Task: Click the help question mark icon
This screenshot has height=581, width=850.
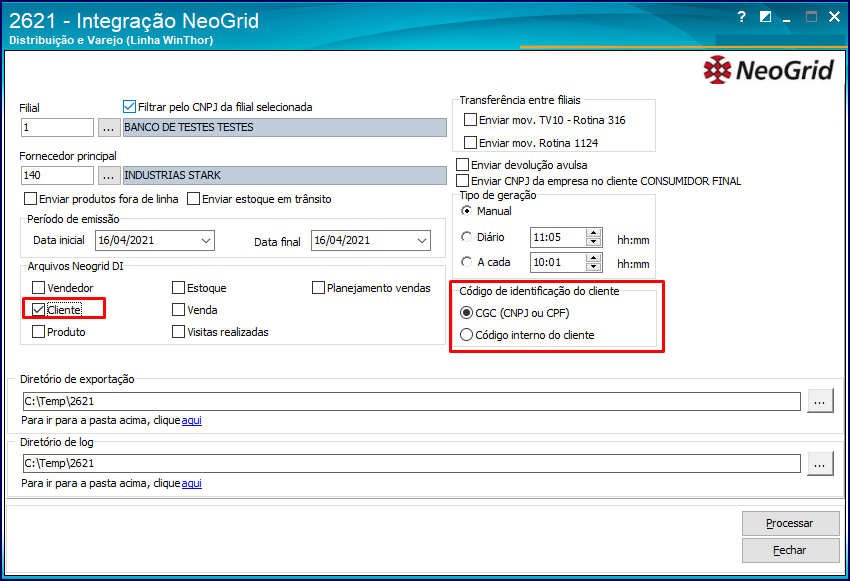Action: coord(742,17)
